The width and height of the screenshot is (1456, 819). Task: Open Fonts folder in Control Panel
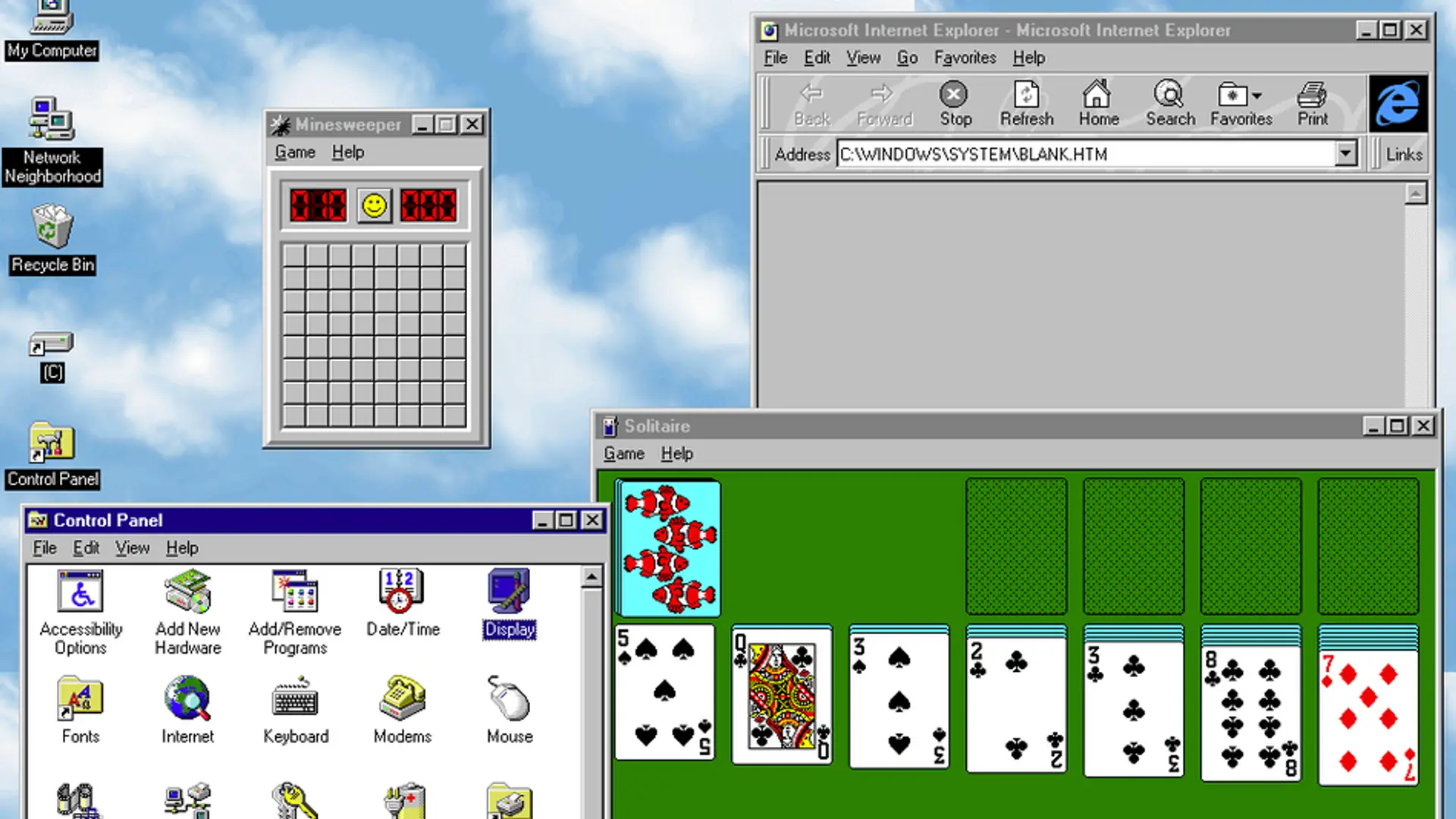[x=80, y=700]
